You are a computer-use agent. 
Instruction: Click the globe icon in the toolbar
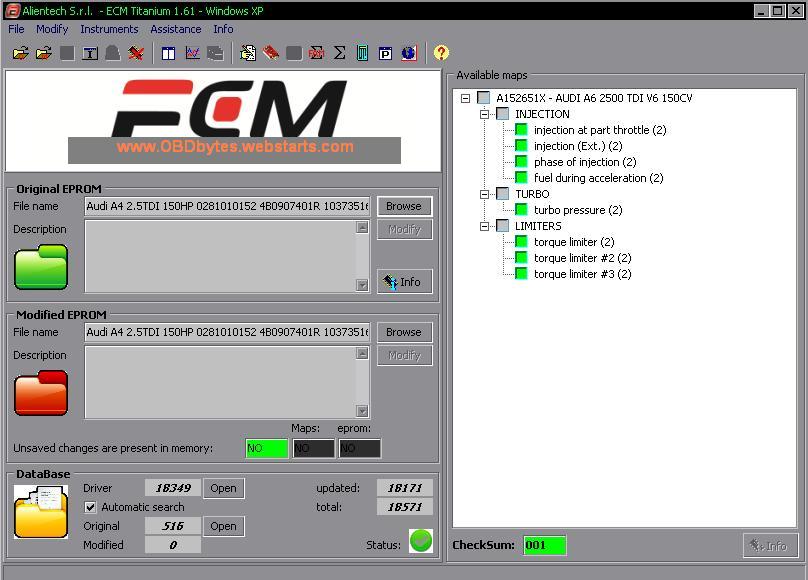point(408,53)
